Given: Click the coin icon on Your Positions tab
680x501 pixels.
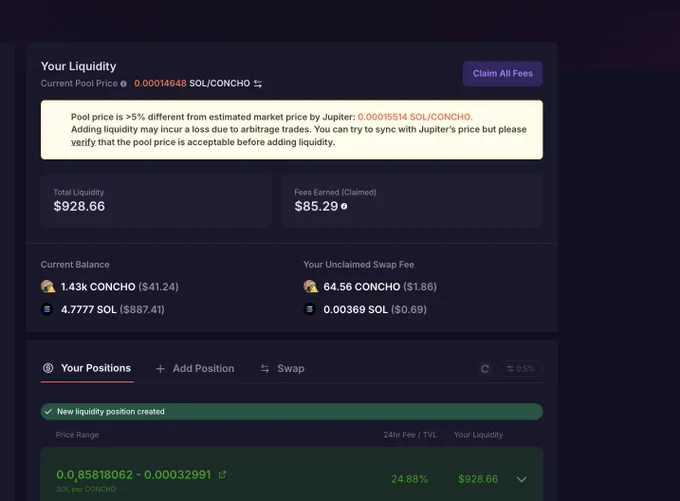Looking at the screenshot, I should pyautogui.click(x=48, y=368).
